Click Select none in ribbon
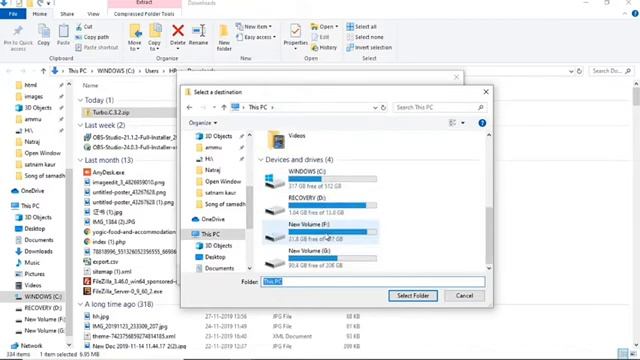Viewport: 640px width, 360px height. click(x=365, y=37)
